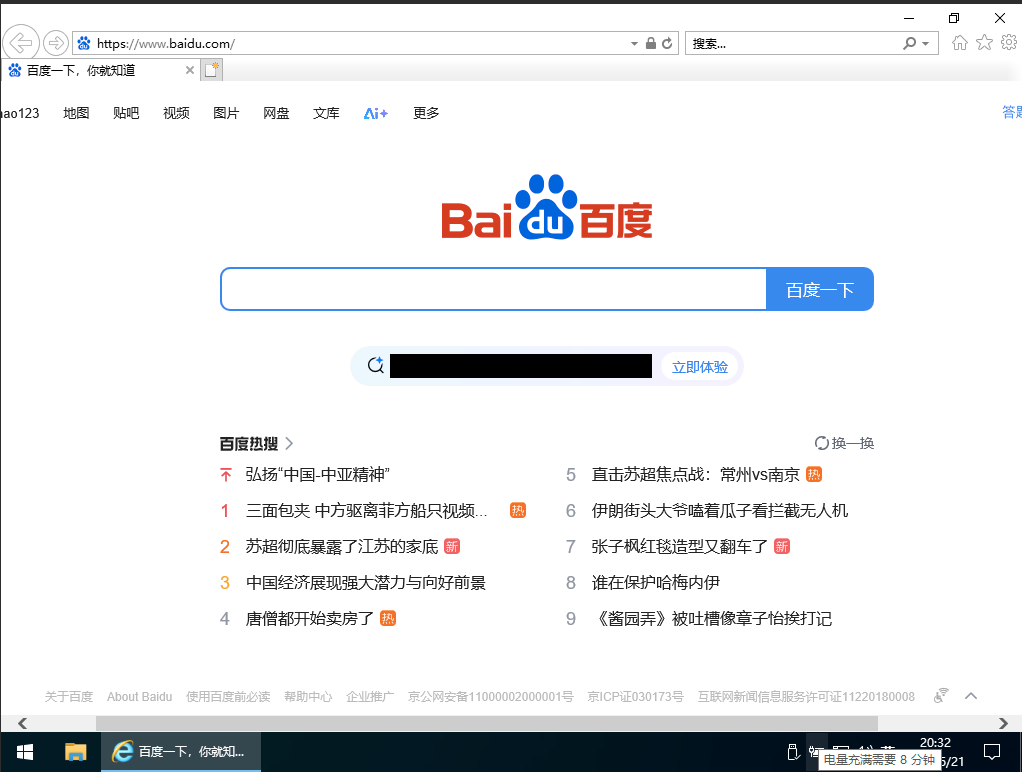Click the 新 badge next to 张子枫红毯造型又翻车了
1022x772 pixels.
coord(781,546)
